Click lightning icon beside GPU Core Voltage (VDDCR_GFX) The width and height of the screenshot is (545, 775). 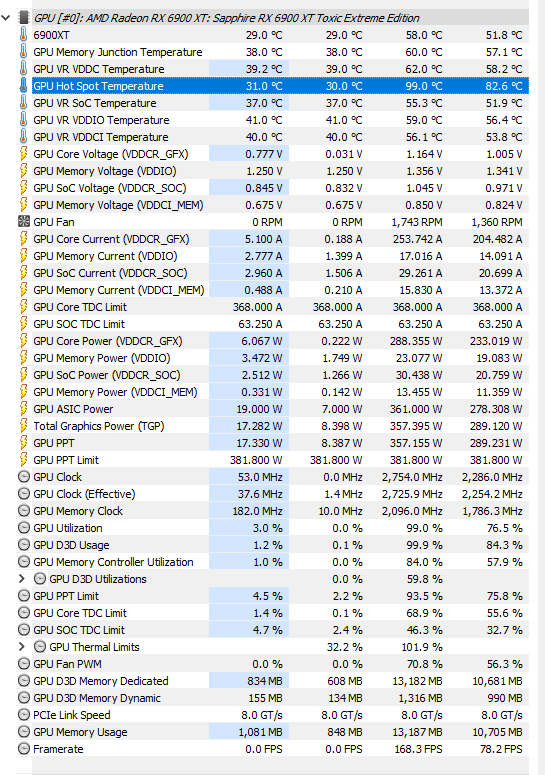(23, 154)
